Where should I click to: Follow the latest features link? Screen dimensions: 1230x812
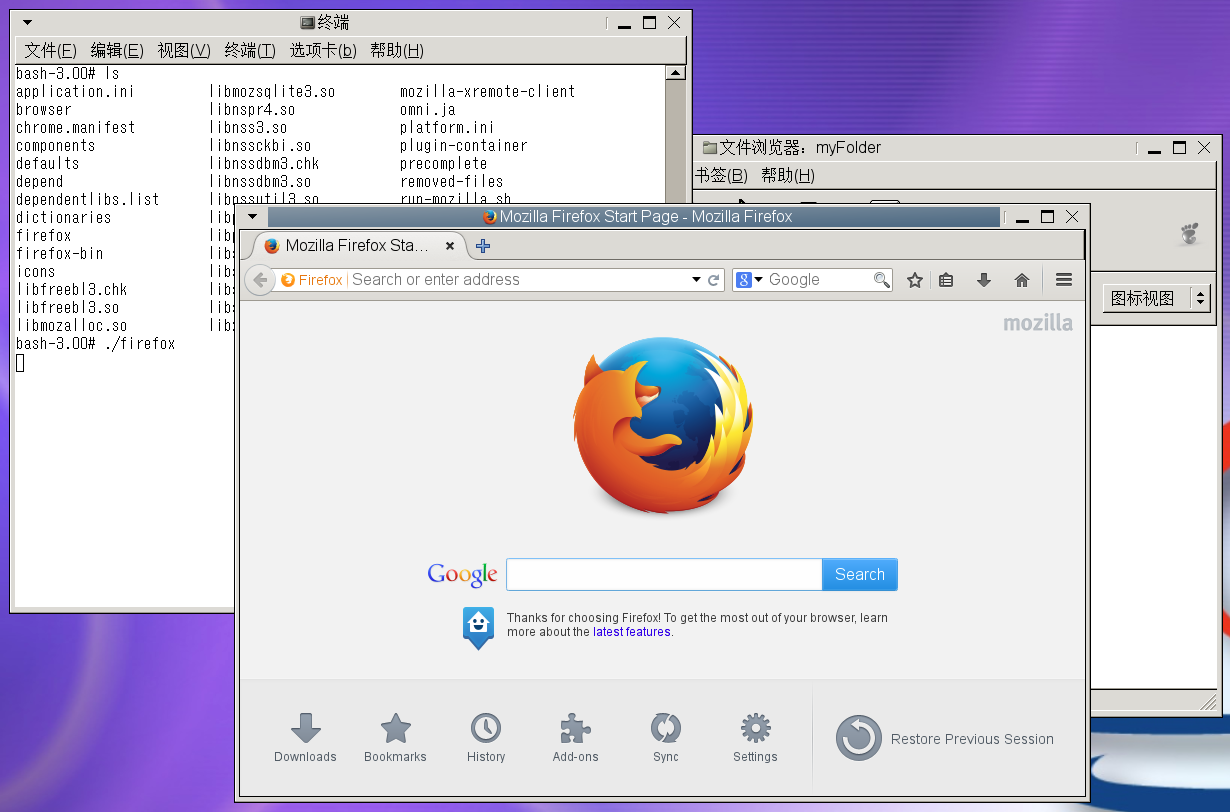[632, 632]
